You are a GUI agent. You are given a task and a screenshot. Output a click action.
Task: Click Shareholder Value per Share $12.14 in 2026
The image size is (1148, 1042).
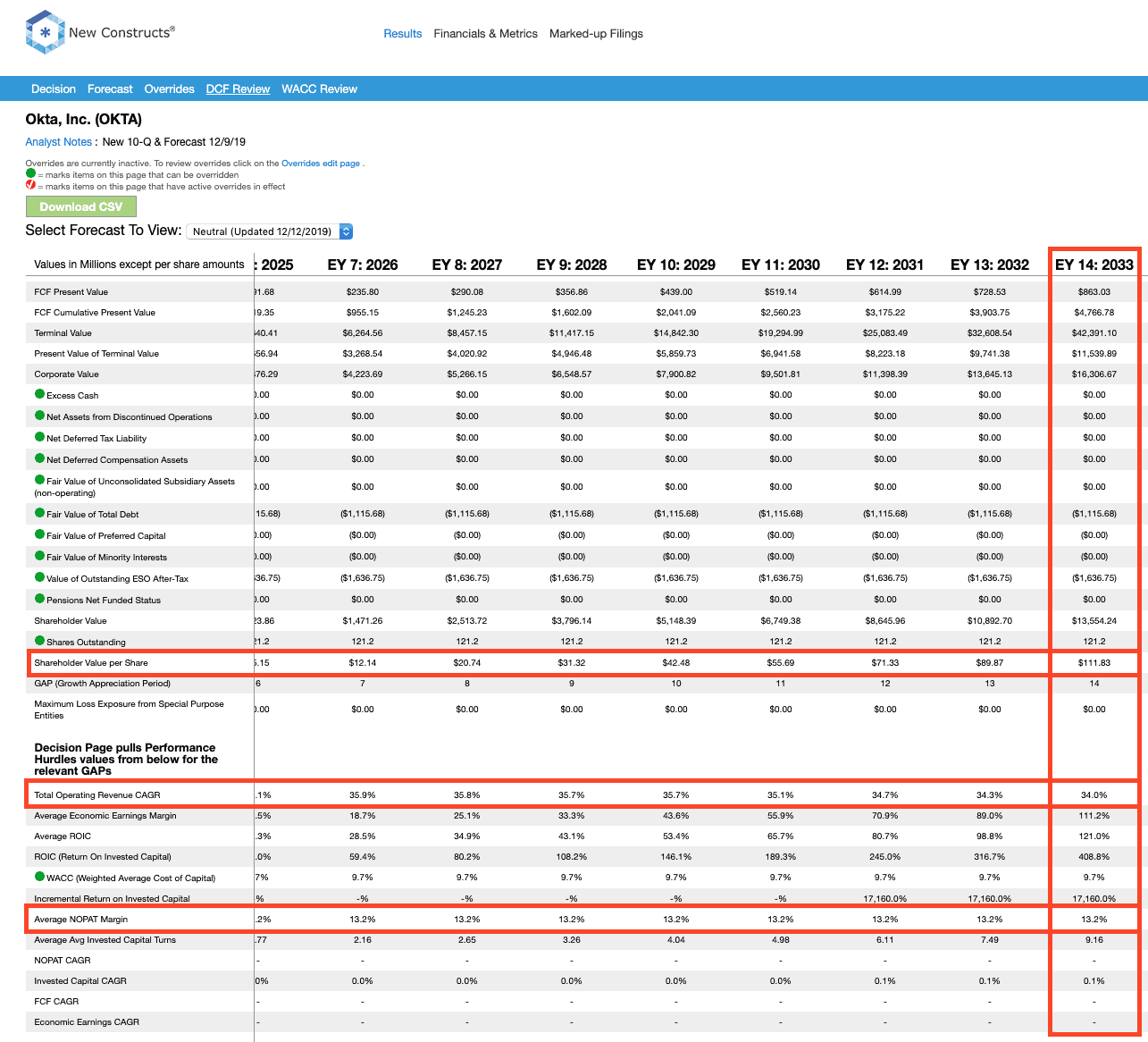click(363, 663)
